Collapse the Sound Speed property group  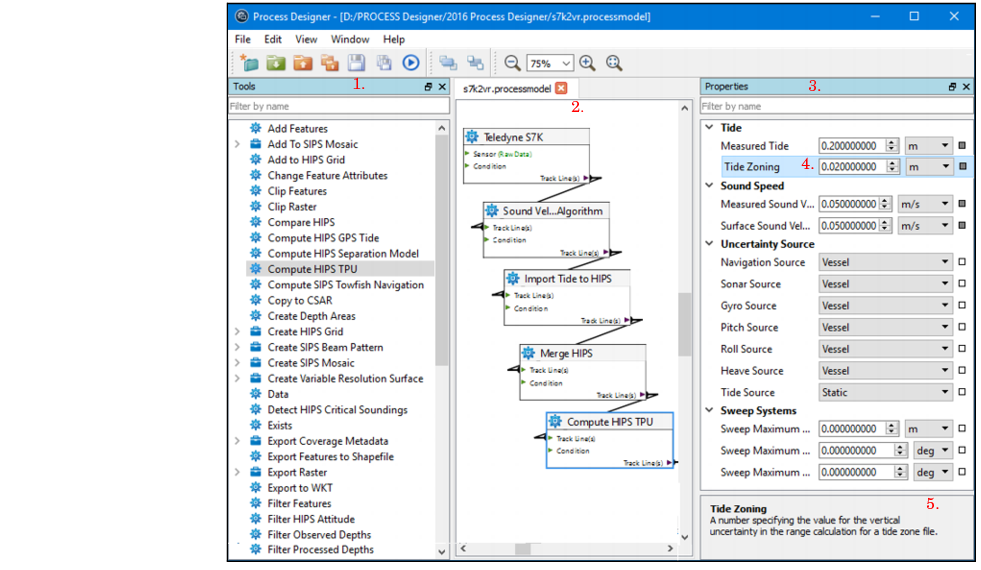[x=708, y=186]
